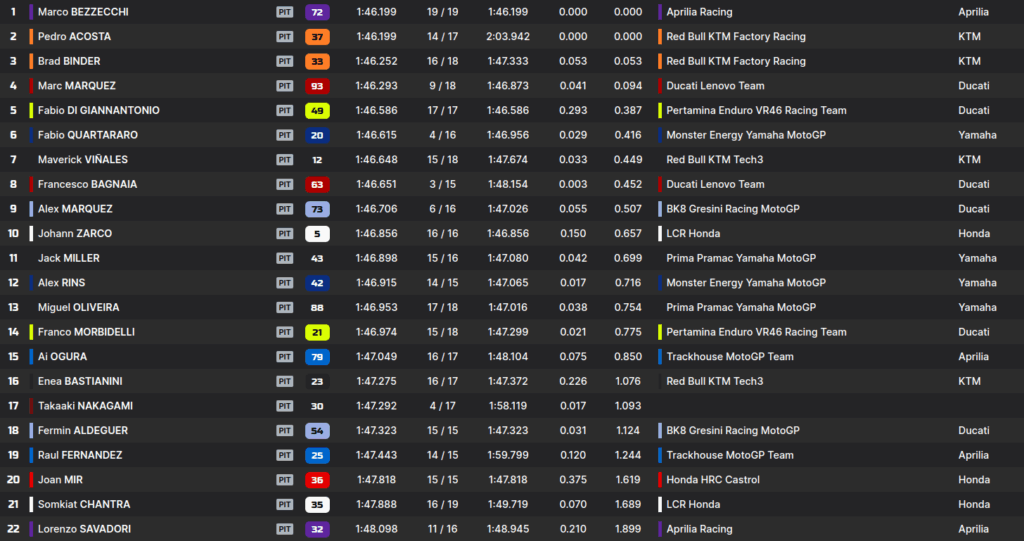
Task: Click the PIT badge beside Joan Mir
Action: tap(285, 480)
